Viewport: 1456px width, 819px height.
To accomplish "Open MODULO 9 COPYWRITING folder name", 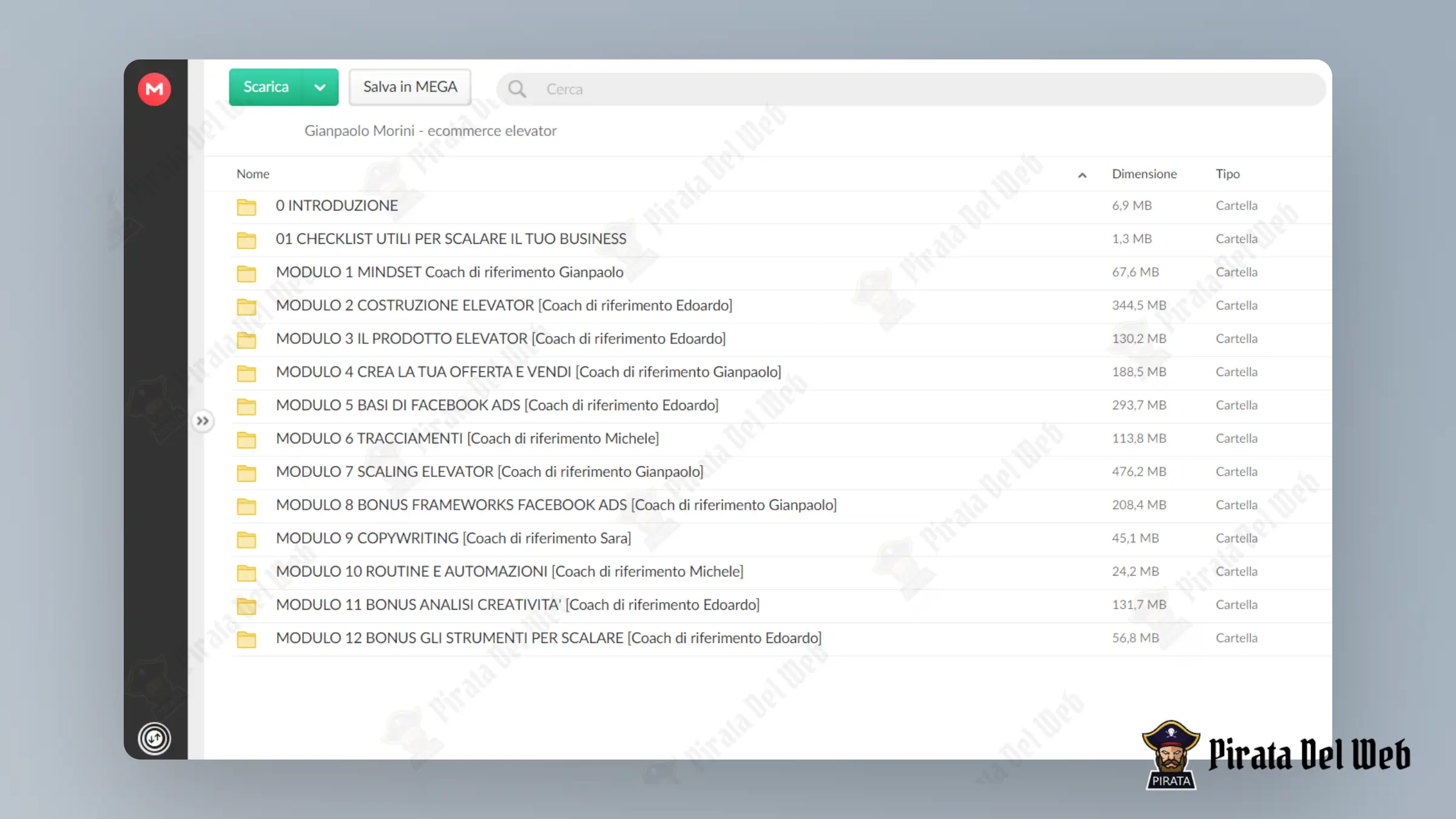I will [453, 538].
